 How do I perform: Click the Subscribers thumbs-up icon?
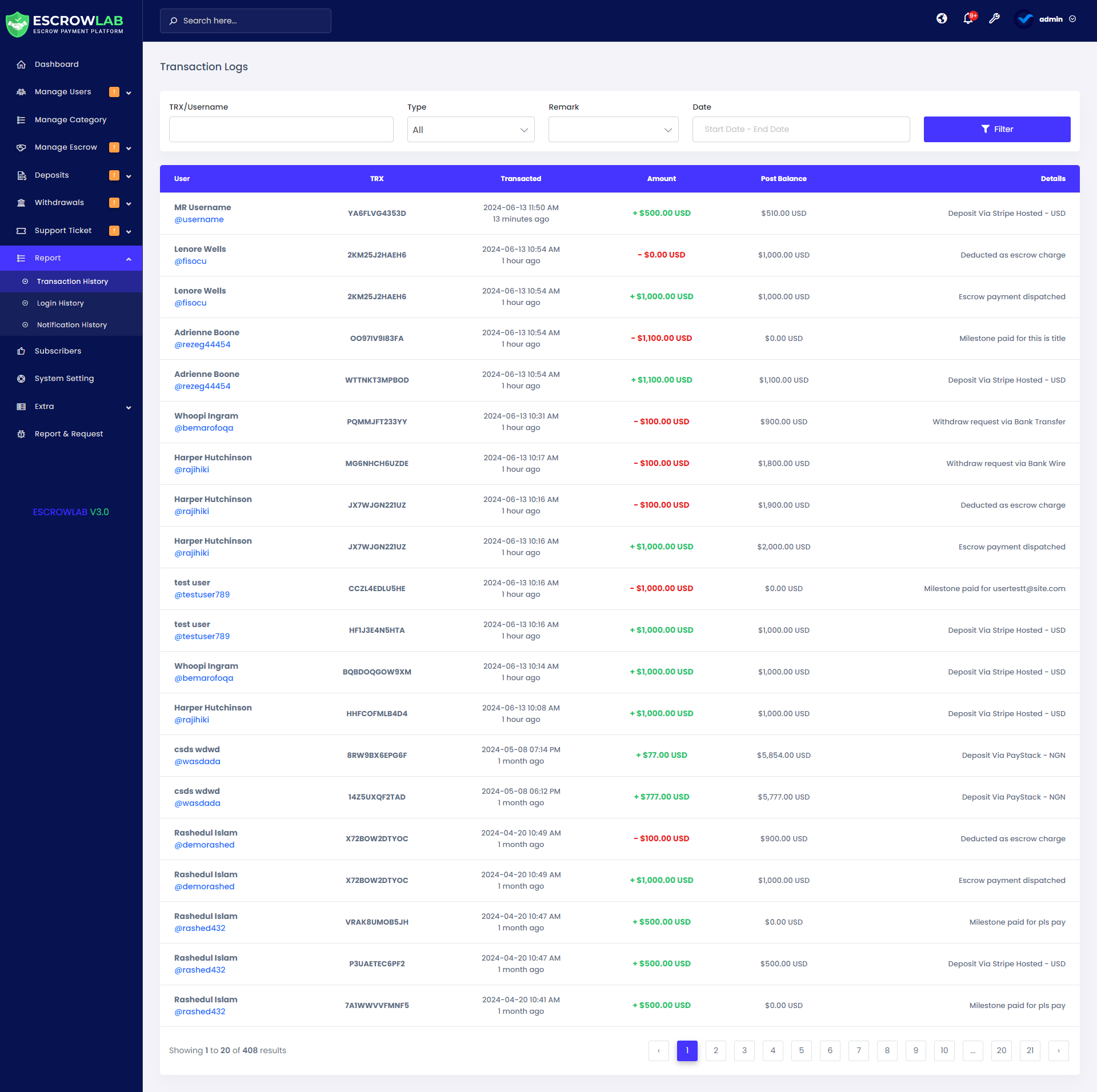[21, 351]
